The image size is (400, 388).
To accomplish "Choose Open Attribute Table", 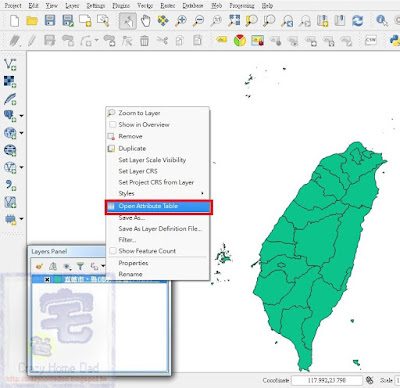I will click(159, 206).
